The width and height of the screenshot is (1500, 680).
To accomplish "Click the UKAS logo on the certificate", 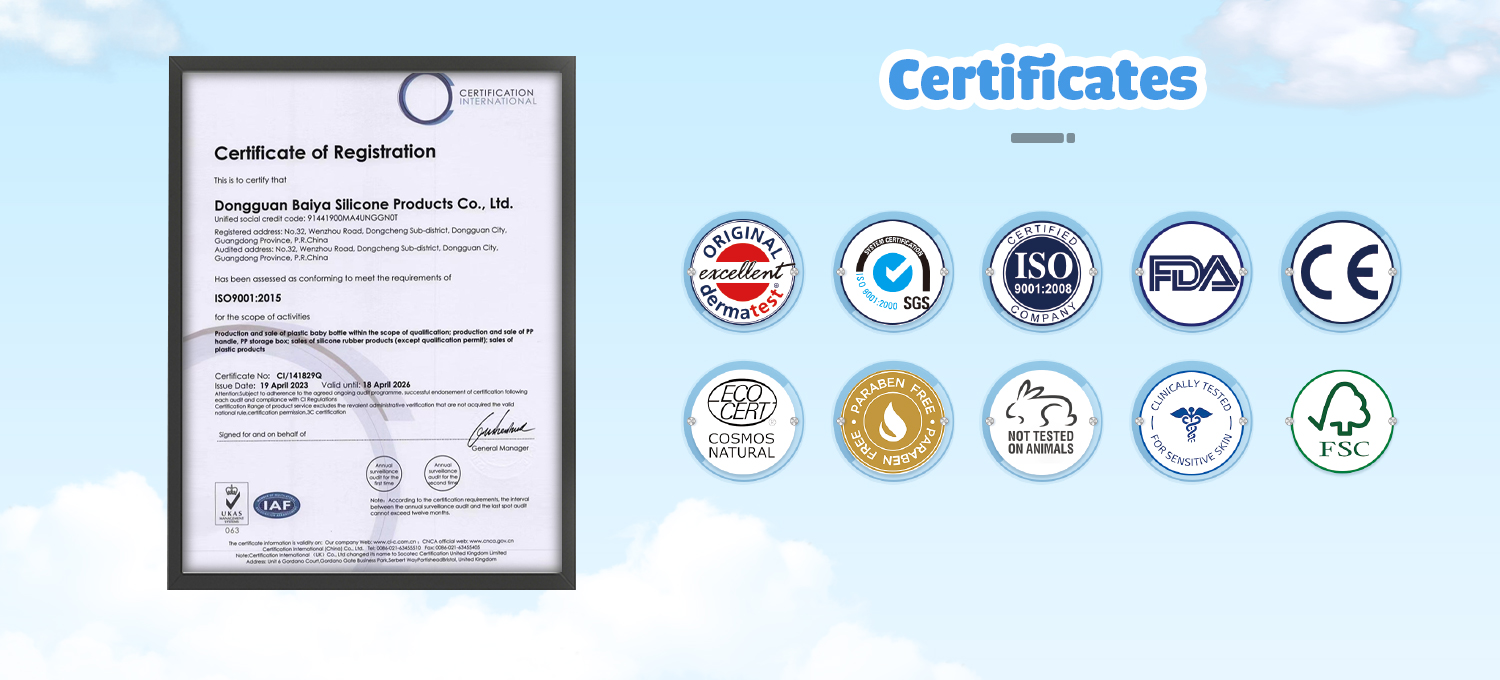I will (232, 505).
